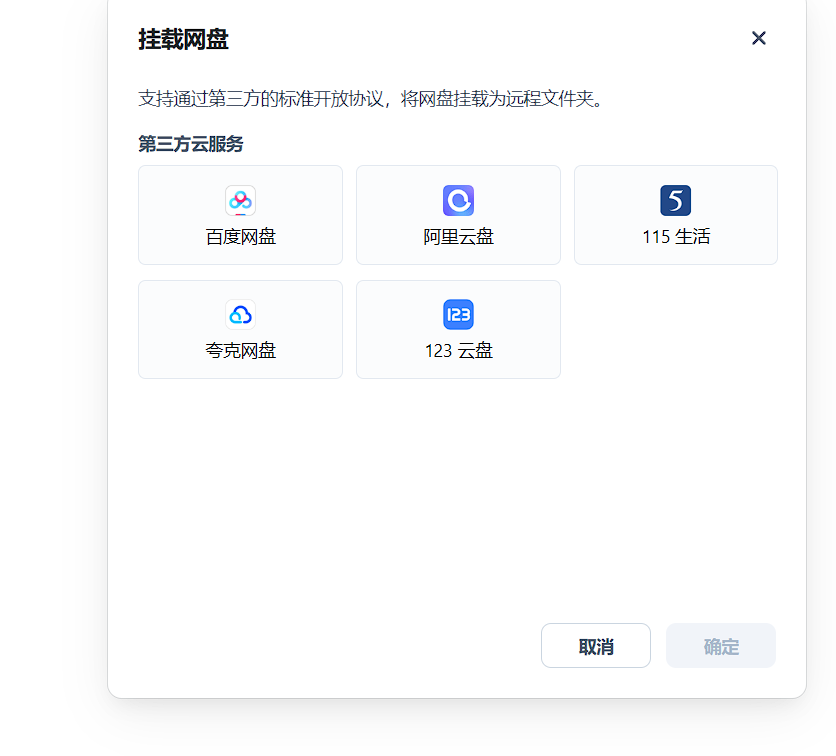Click the 123 云盘 label text
This screenshot has width=836, height=756.
point(459,351)
